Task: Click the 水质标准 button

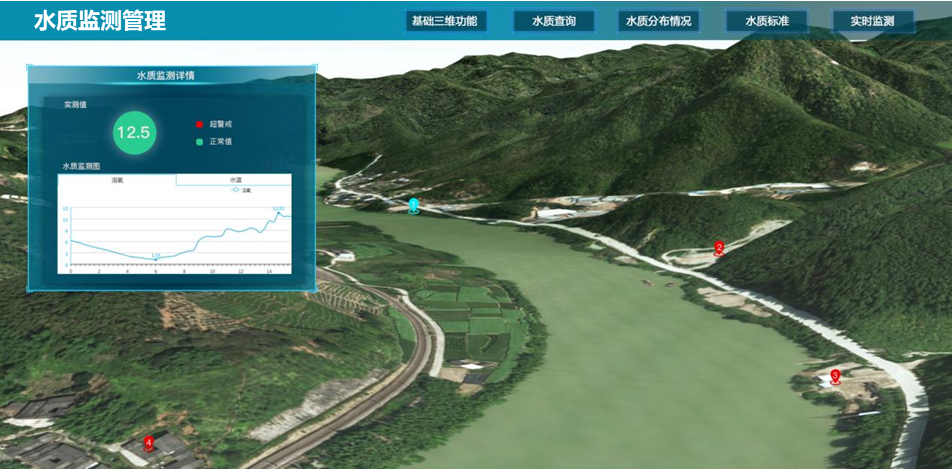Action: [767, 21]
